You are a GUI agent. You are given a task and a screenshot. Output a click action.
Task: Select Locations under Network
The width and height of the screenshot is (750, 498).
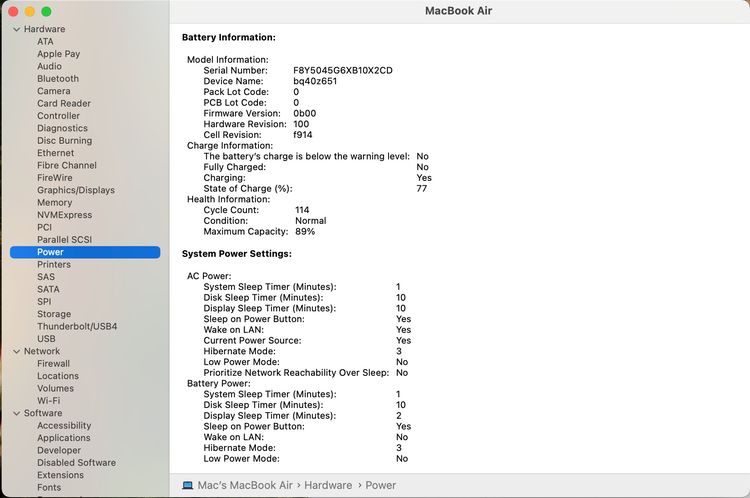point(58,376)
